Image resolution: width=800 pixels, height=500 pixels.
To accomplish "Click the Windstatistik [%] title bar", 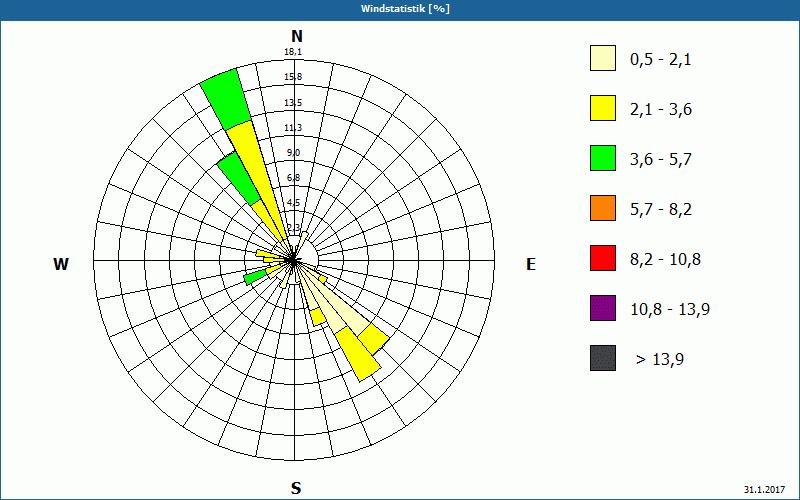I will click(400, 9).
